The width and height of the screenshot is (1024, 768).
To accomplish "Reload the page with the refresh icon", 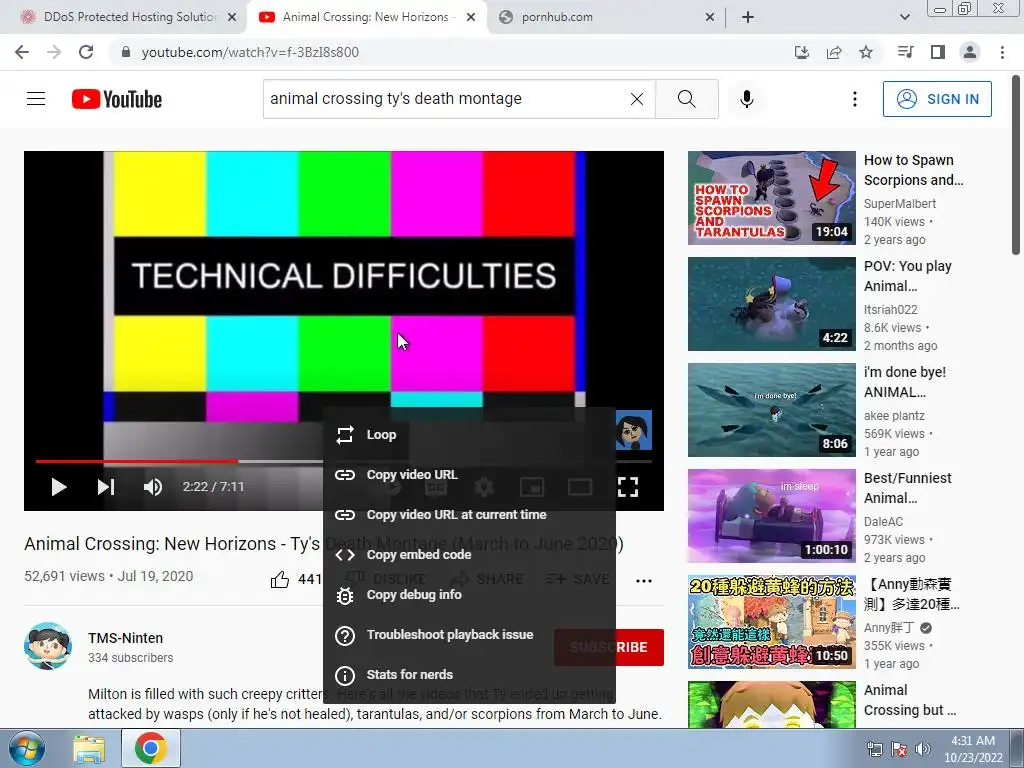I will [86, 52].
